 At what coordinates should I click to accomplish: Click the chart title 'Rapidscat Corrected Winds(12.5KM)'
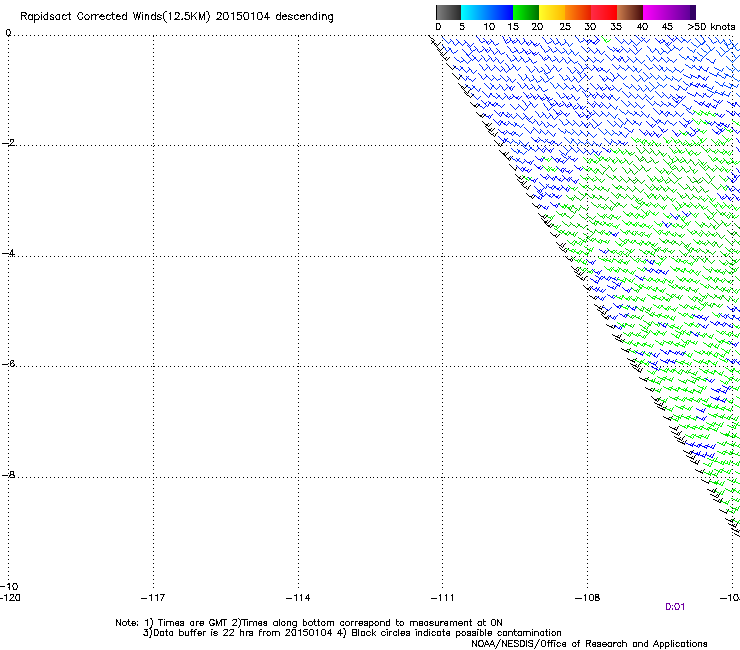click(115, 17)
